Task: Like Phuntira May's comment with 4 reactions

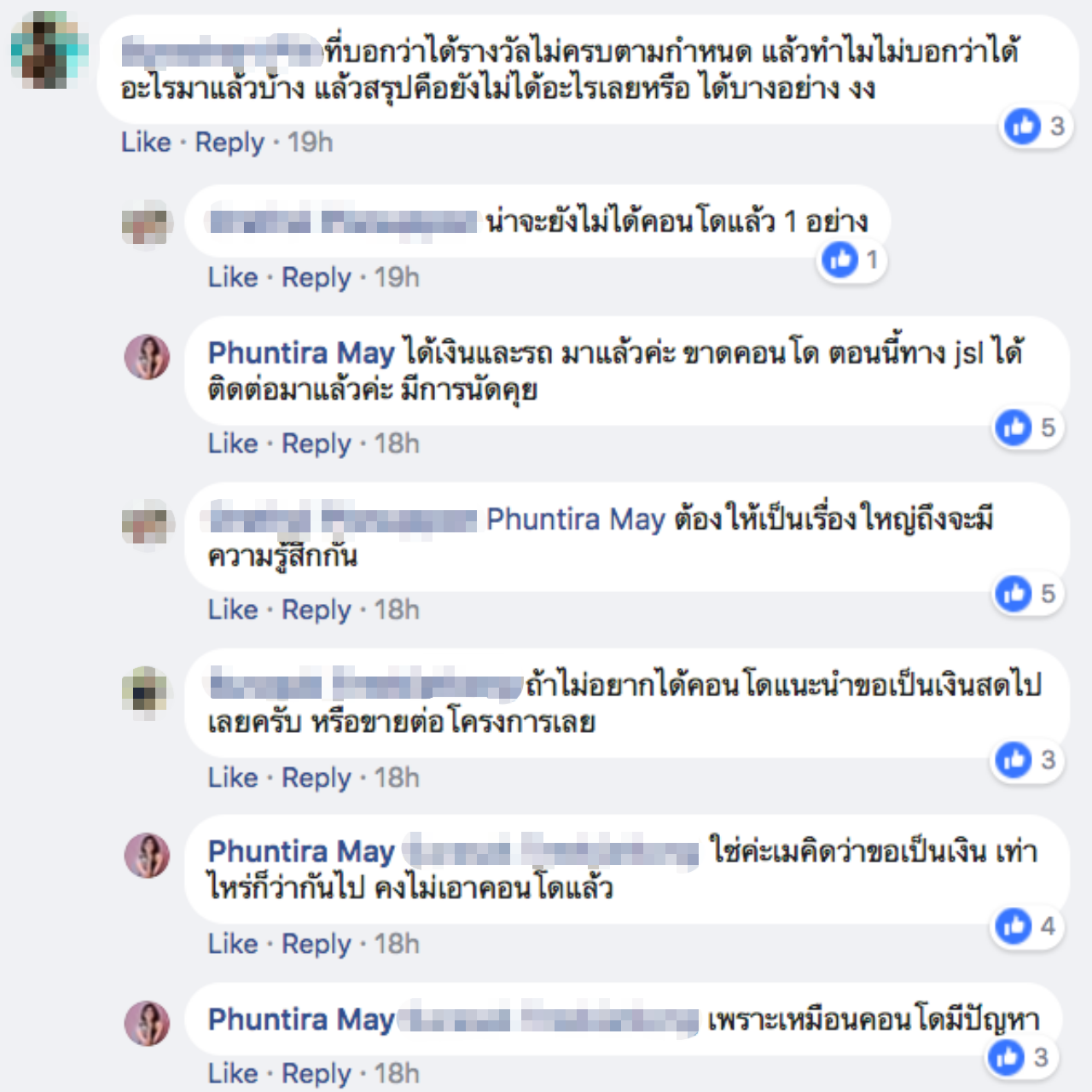Action: 233,944
